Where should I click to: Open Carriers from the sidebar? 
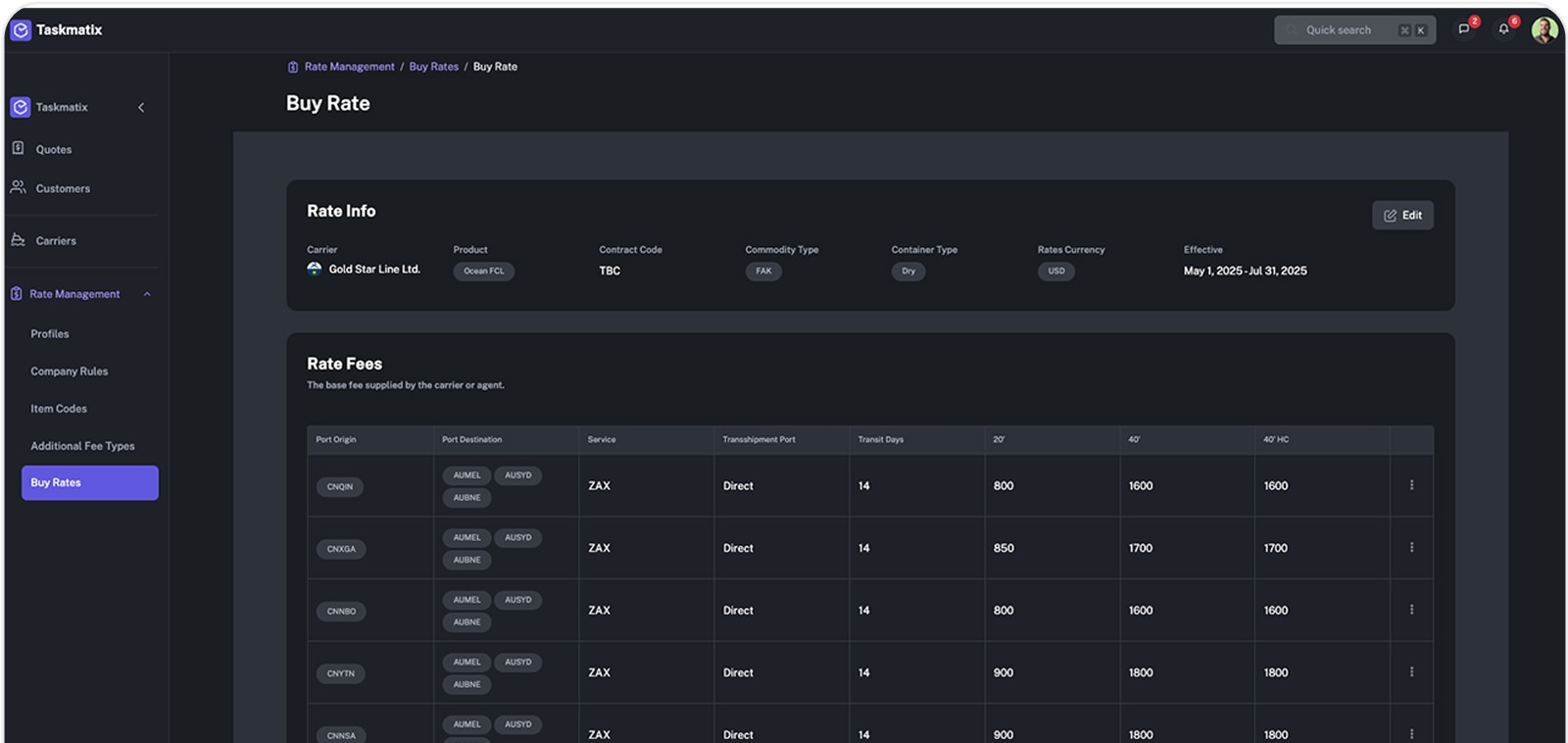coord(55,241)
